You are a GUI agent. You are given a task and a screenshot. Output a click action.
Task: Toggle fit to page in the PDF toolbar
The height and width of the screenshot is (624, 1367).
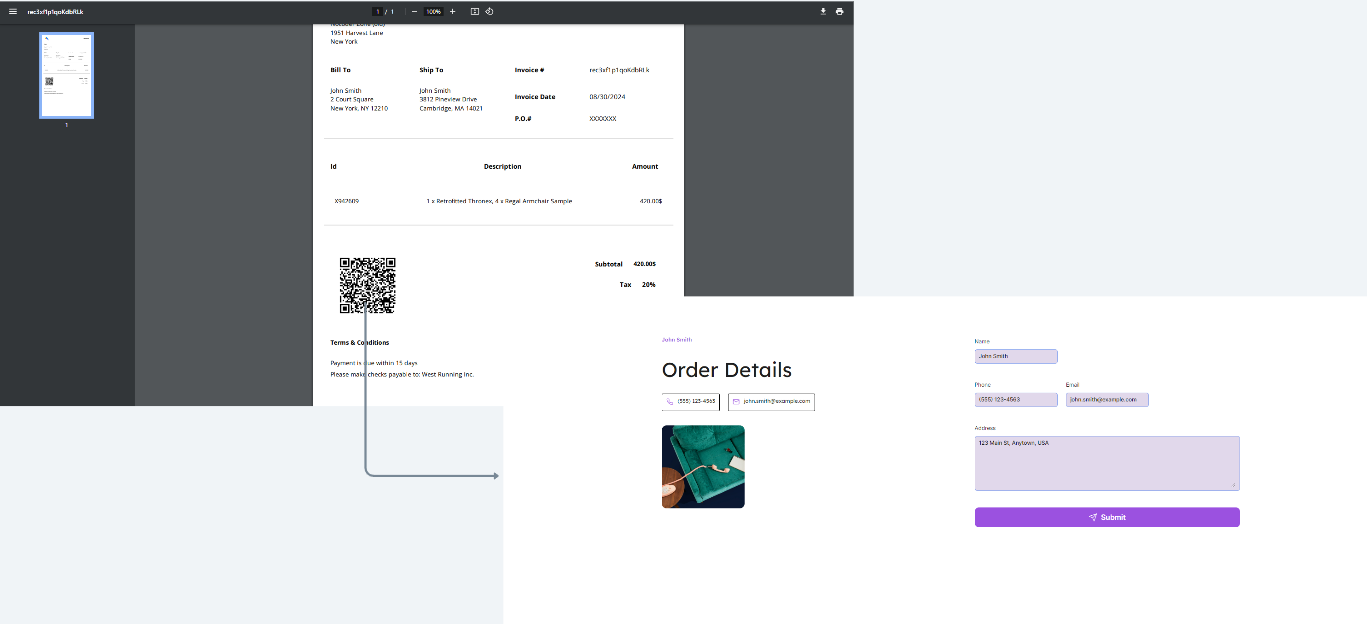pyautogui.click(x=475, y=11)
